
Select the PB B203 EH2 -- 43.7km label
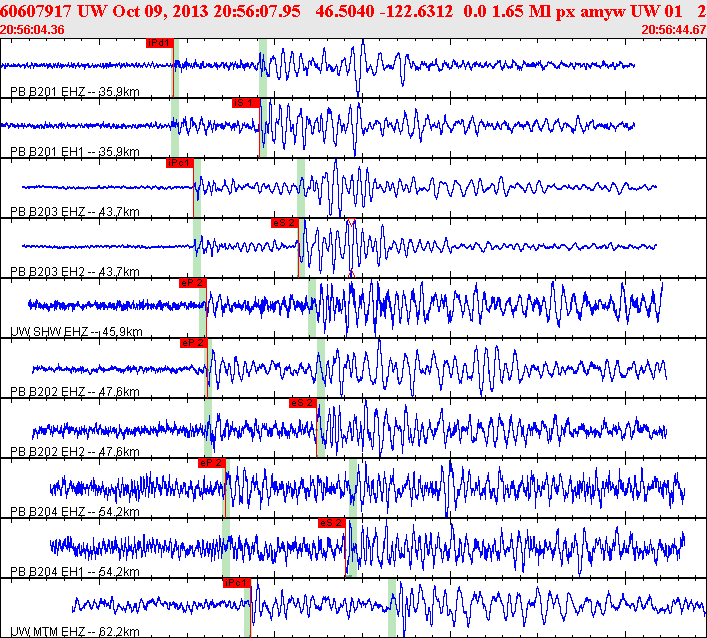coord(75,272)
